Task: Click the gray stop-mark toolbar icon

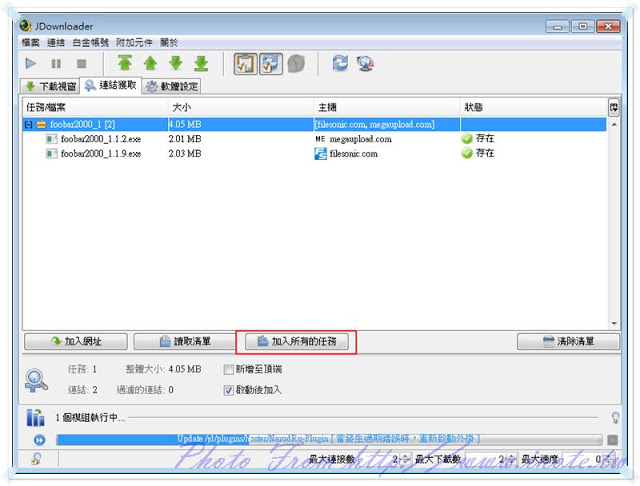Action: click(296, 64)
